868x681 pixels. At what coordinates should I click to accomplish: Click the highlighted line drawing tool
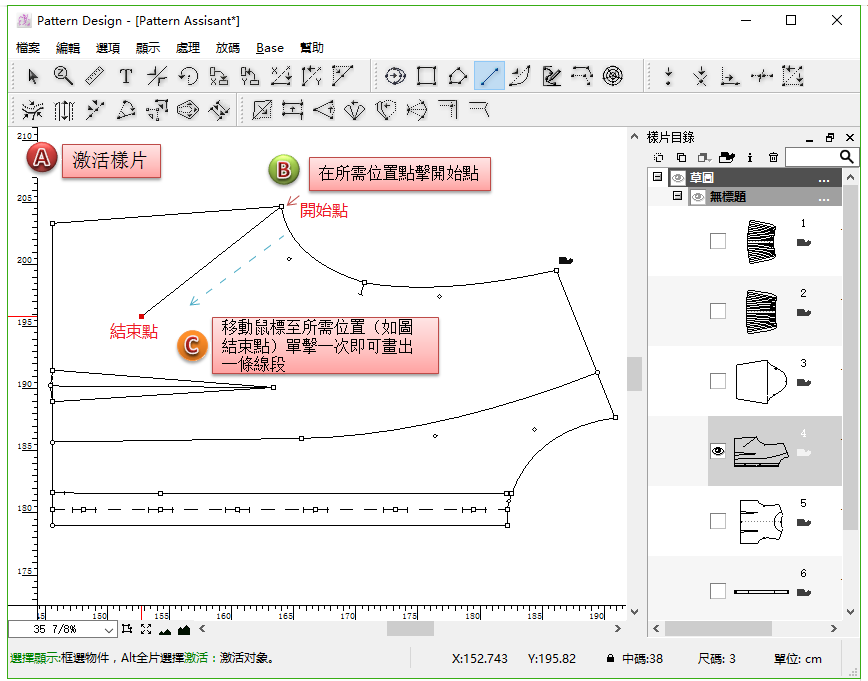point(489,76)
